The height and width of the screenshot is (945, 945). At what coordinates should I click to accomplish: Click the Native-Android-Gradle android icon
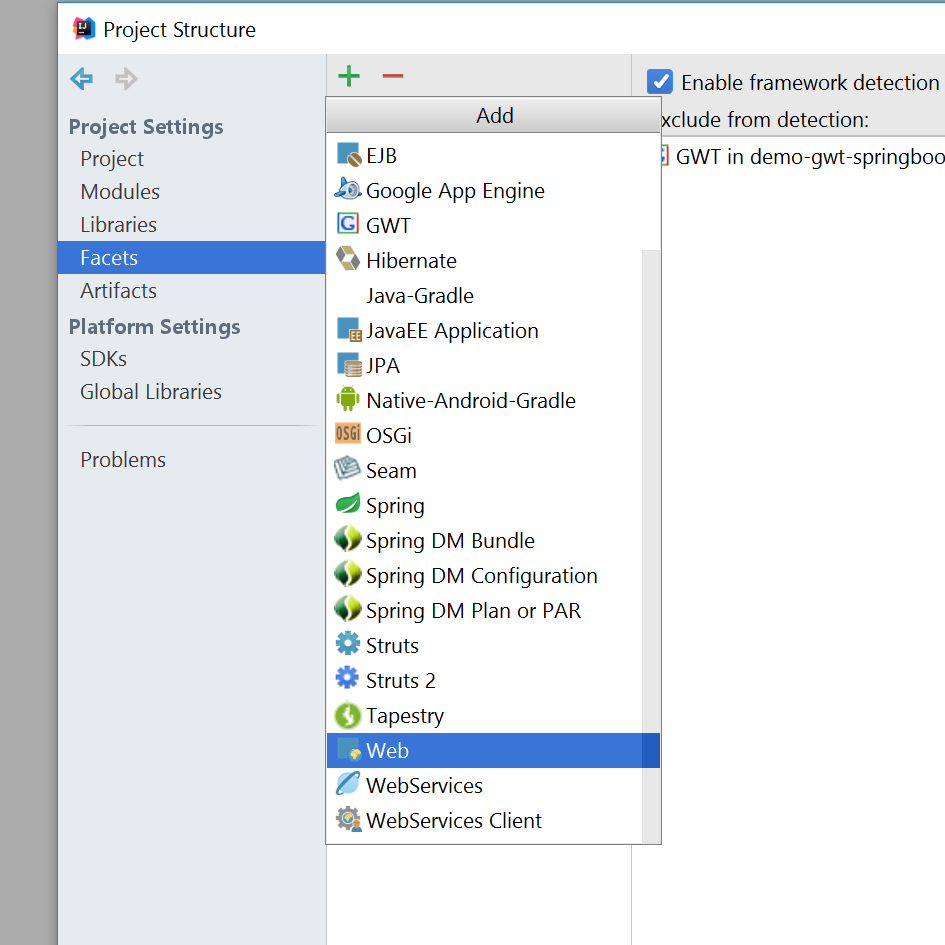point(348,399)
